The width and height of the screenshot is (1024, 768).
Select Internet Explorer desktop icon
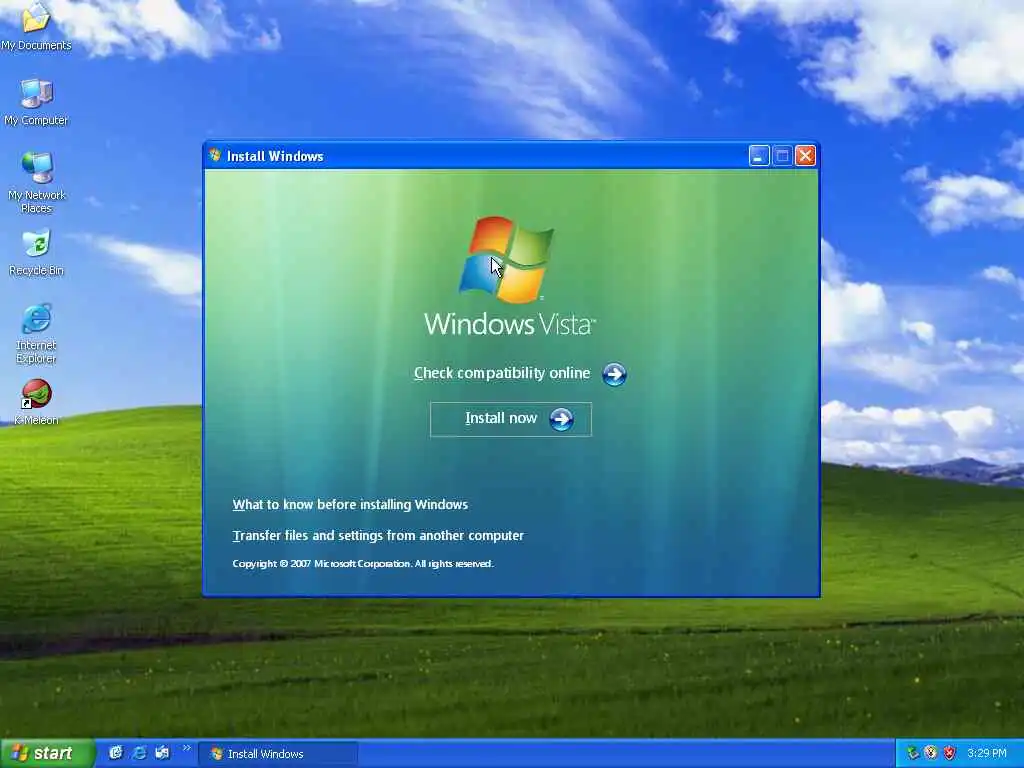(x=36, y=333)
